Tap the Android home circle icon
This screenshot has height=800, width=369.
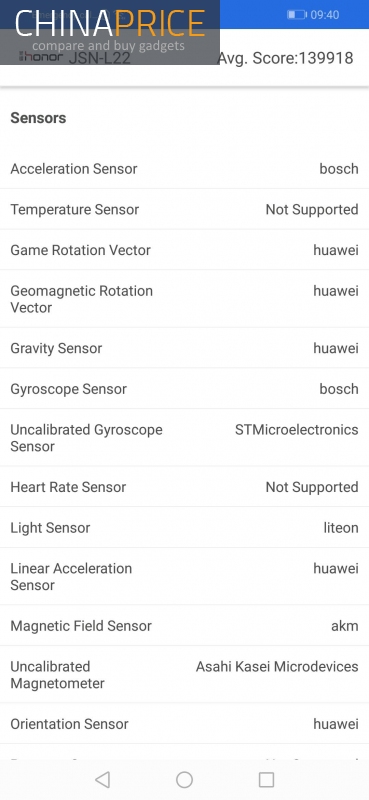coord(184,779)
